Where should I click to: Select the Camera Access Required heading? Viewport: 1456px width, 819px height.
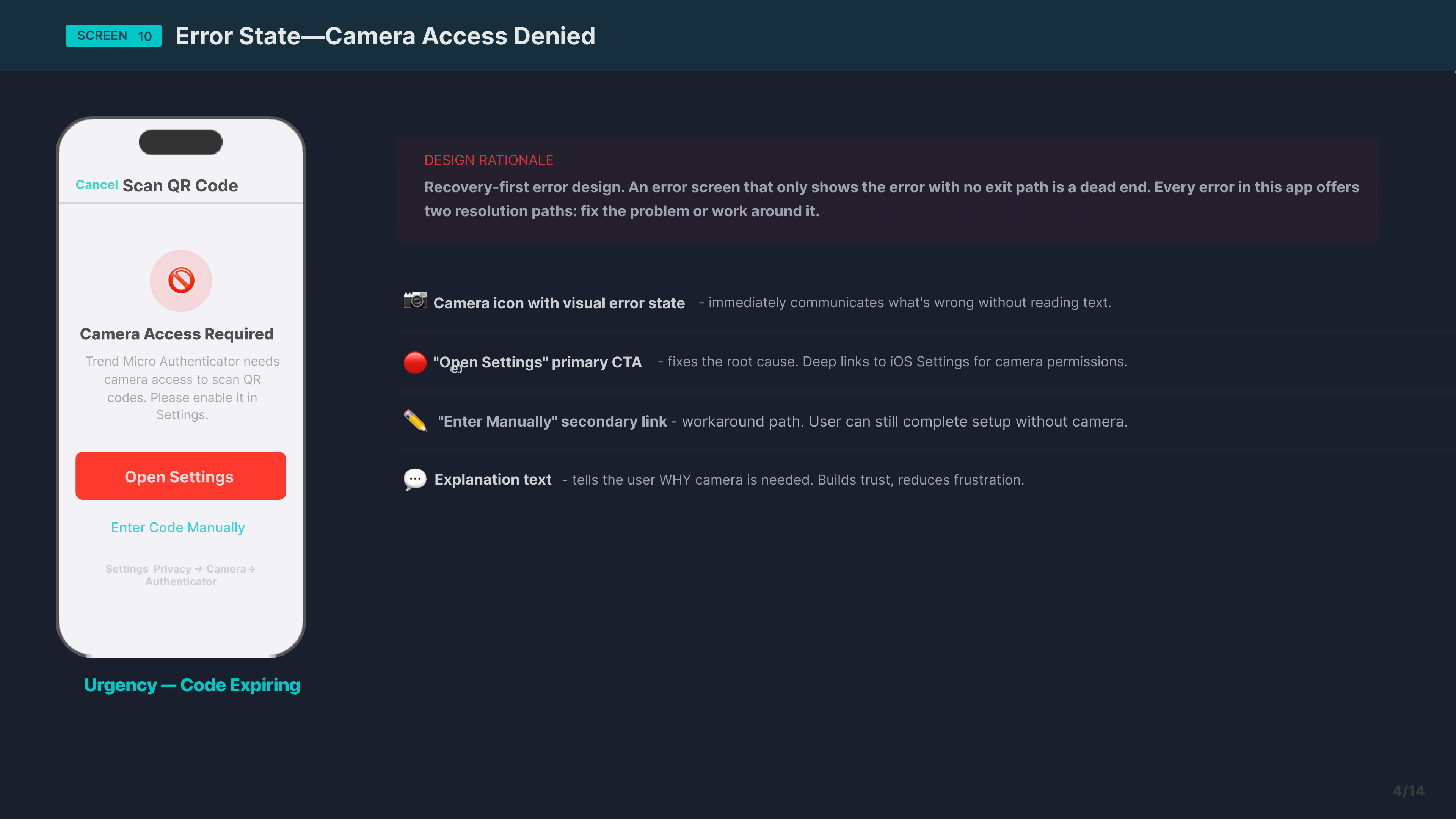click(176, 334)
